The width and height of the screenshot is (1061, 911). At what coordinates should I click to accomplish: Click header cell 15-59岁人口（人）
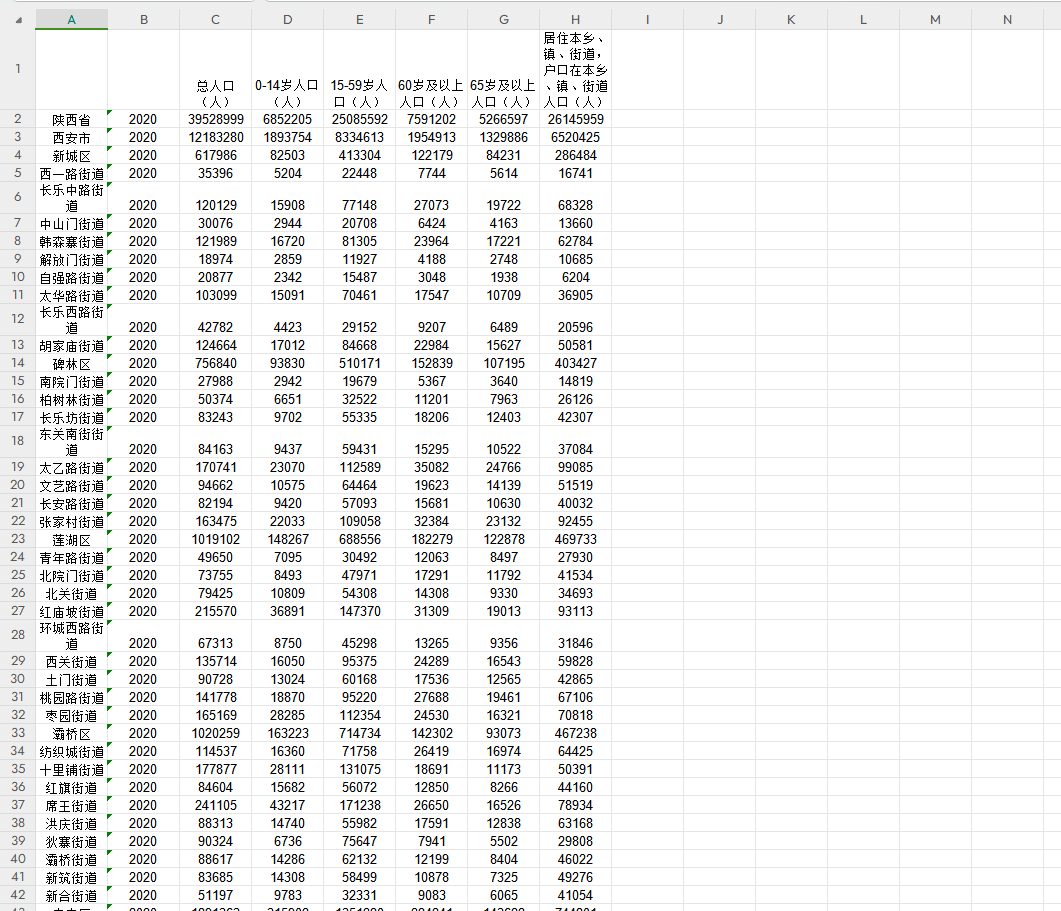coord(359,70)
